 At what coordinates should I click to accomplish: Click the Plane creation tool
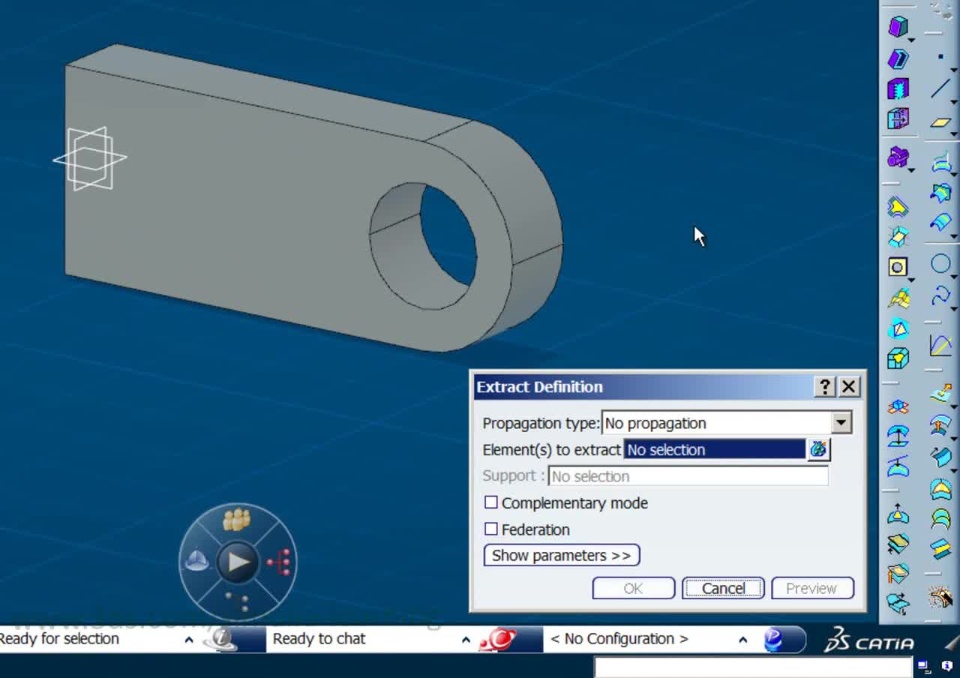point(940,123)
